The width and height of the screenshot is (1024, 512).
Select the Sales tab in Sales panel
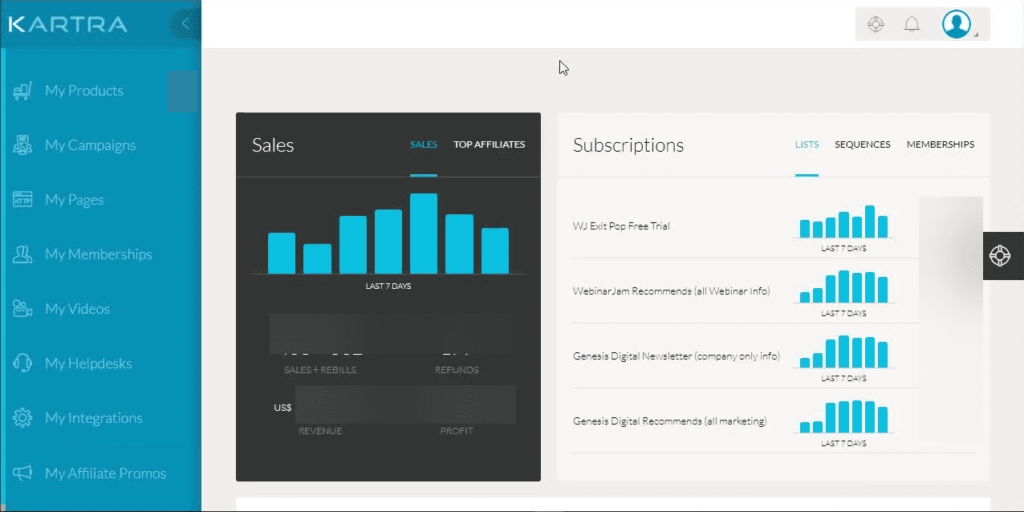[x=424, y=144]
